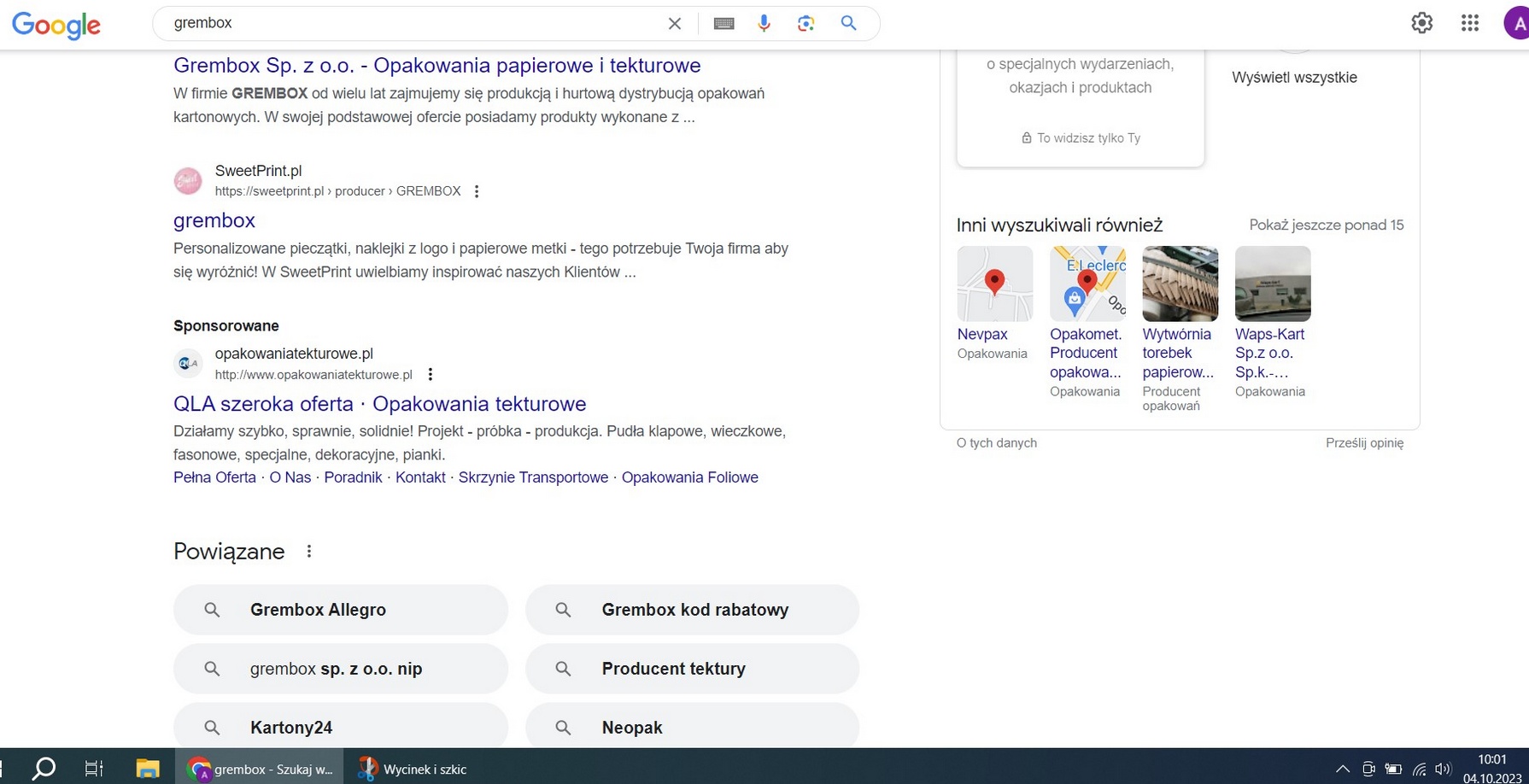This screenshot has height=784, width=1529.
Task: Open the Nevpax map thumbnail
Action: (994, 284)
